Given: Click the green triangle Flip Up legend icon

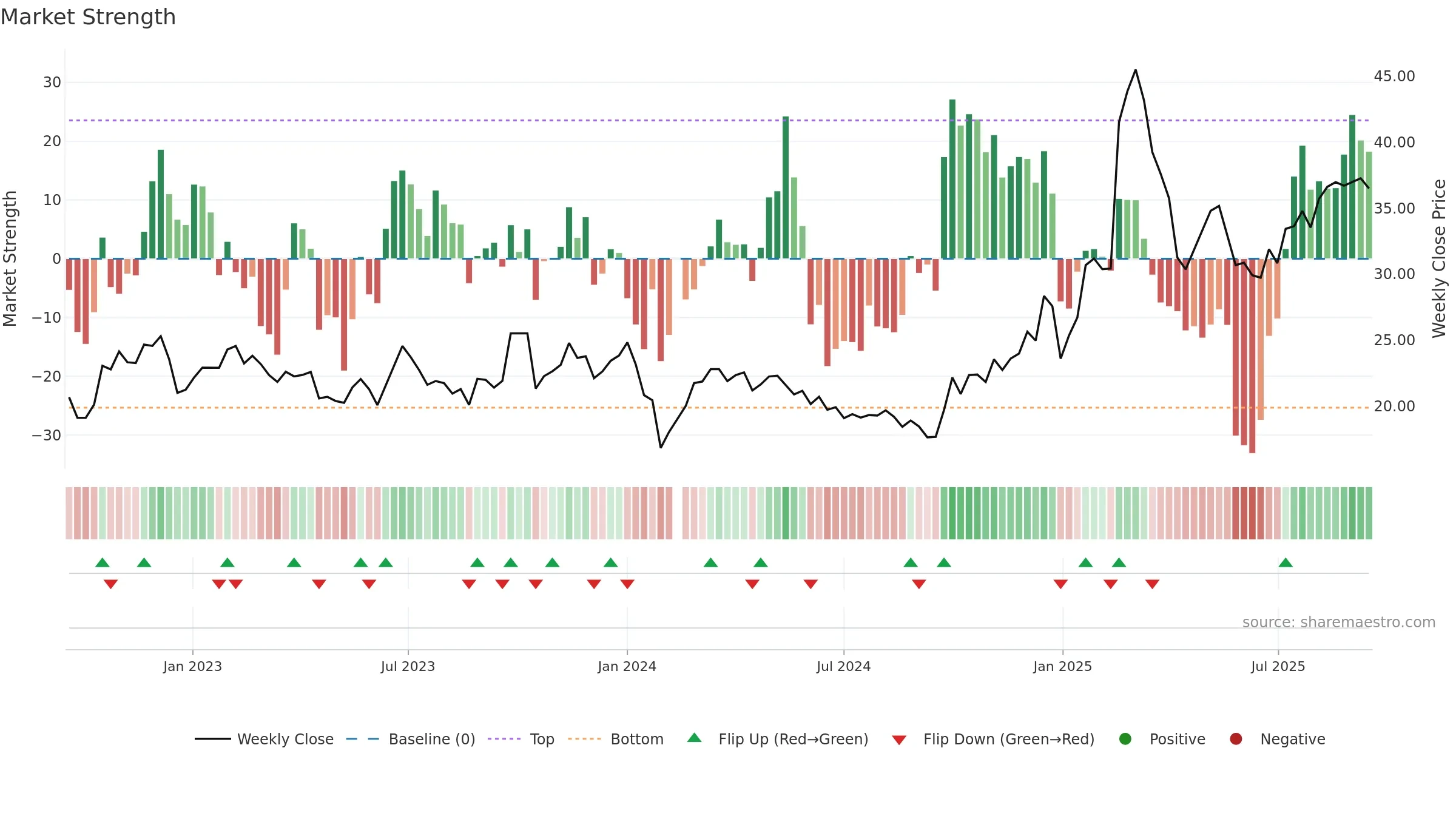Looking at the screenshot, I should (695, 738).
